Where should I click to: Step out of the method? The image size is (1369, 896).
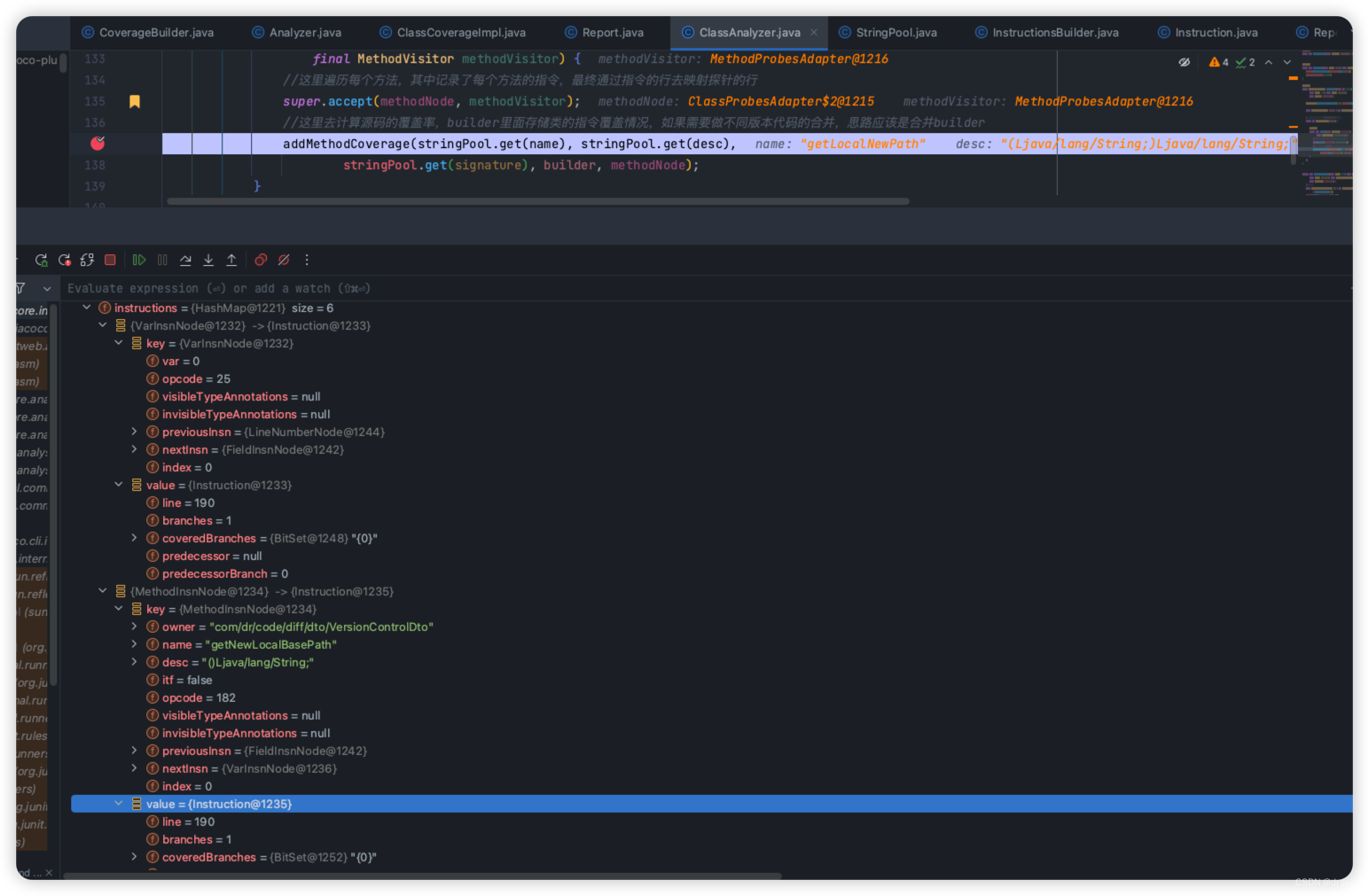[x=231, y=260]
